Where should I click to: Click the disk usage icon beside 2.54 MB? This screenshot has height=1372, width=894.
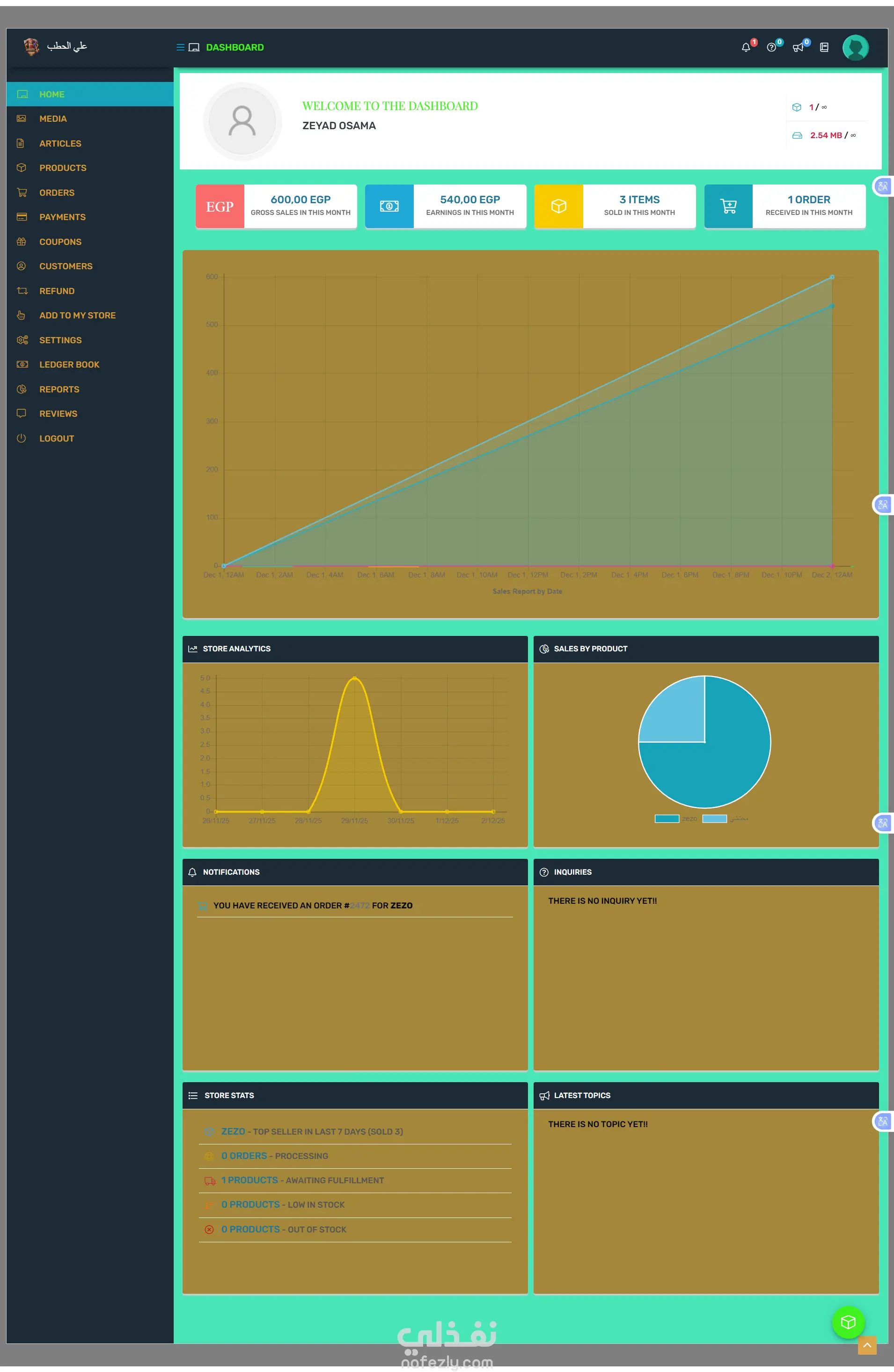[x=797, y=135]
